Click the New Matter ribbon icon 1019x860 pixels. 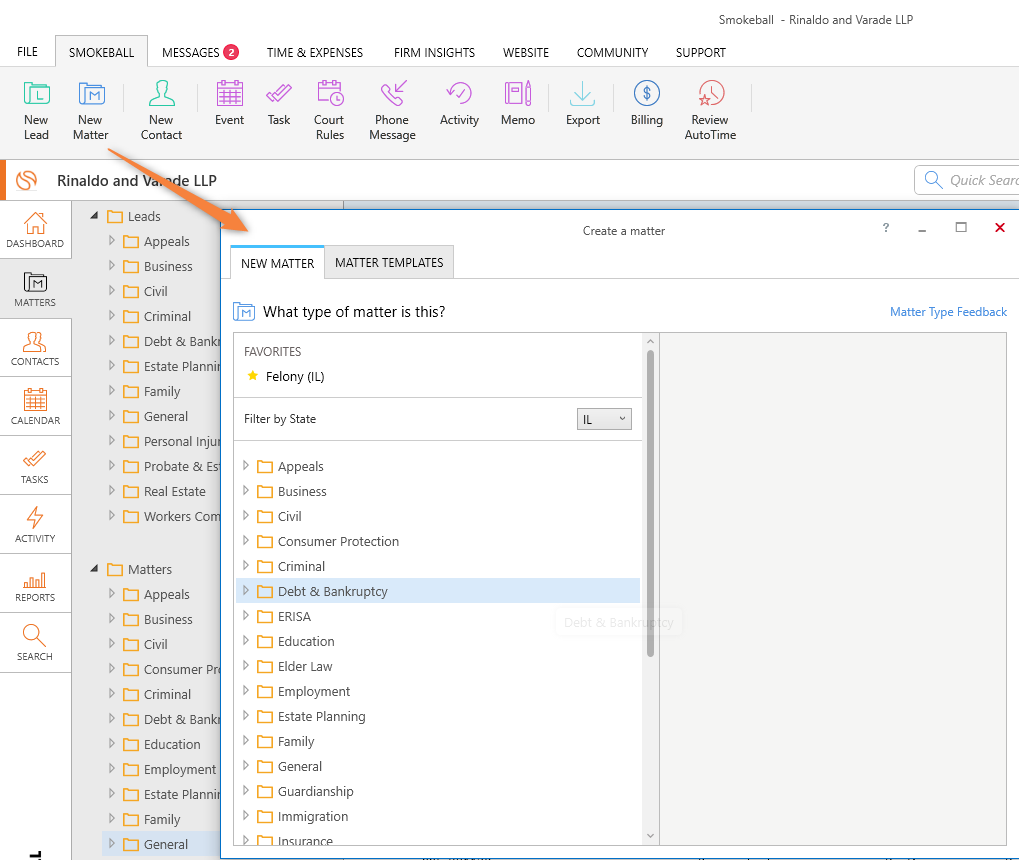pyautogui.click(x=90, y=110)
